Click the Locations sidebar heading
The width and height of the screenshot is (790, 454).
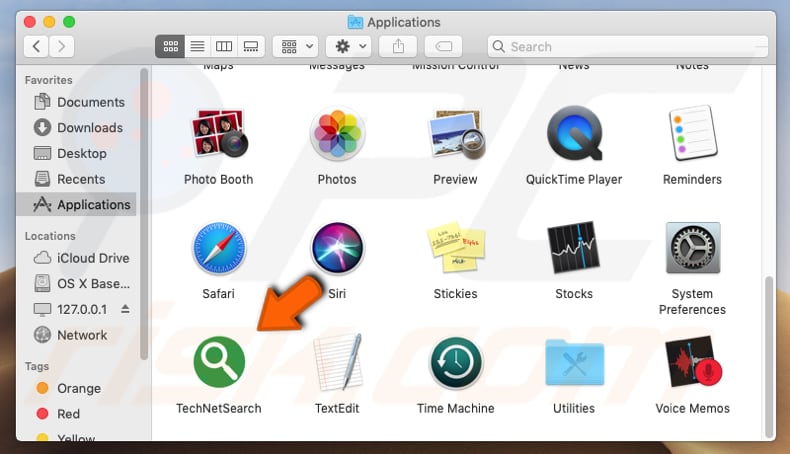coord(50,236)
